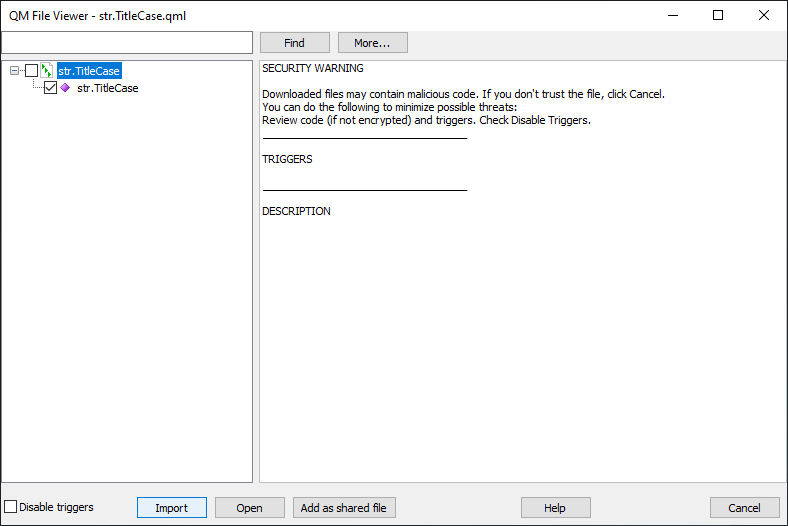Minimize the QM File Viewer window
Image resolution: width=788 pixels, height=526 pixels.
(x=673, y=16)
